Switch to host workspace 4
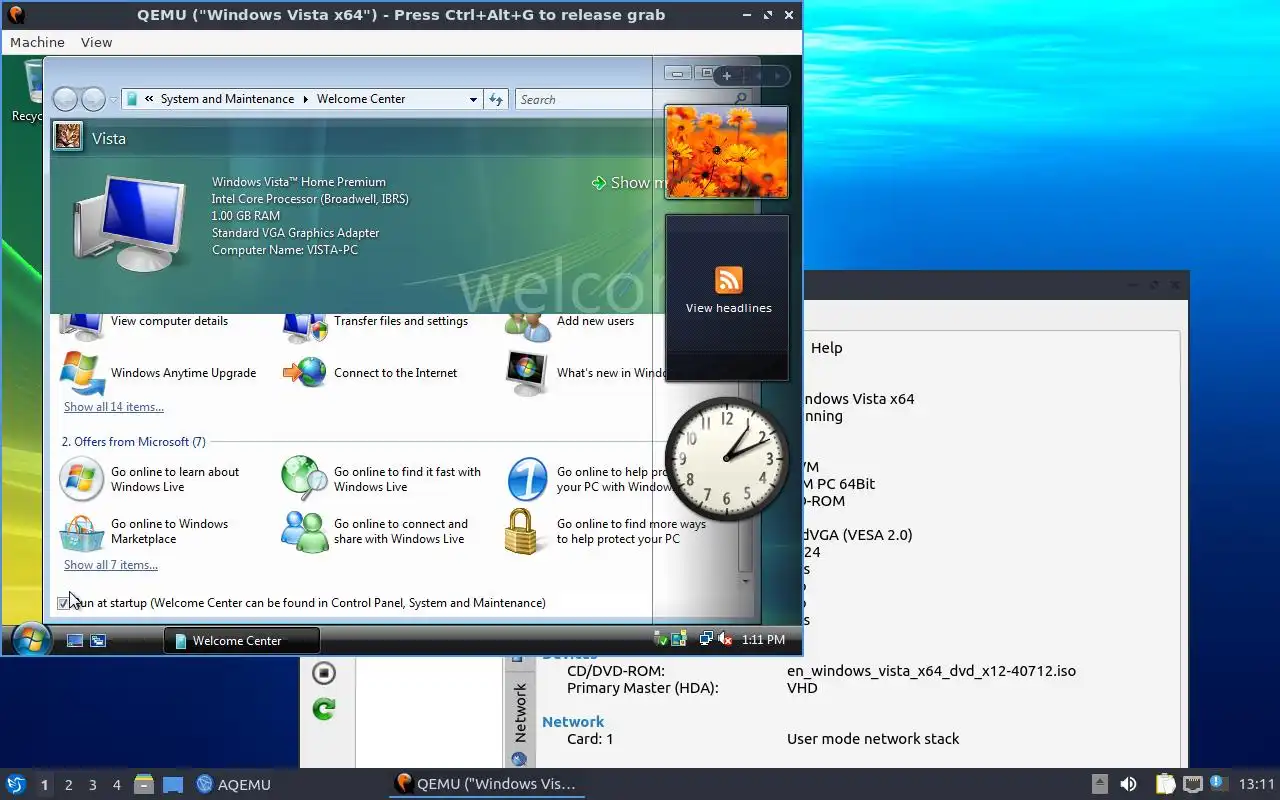 click(x=117, y=785)
